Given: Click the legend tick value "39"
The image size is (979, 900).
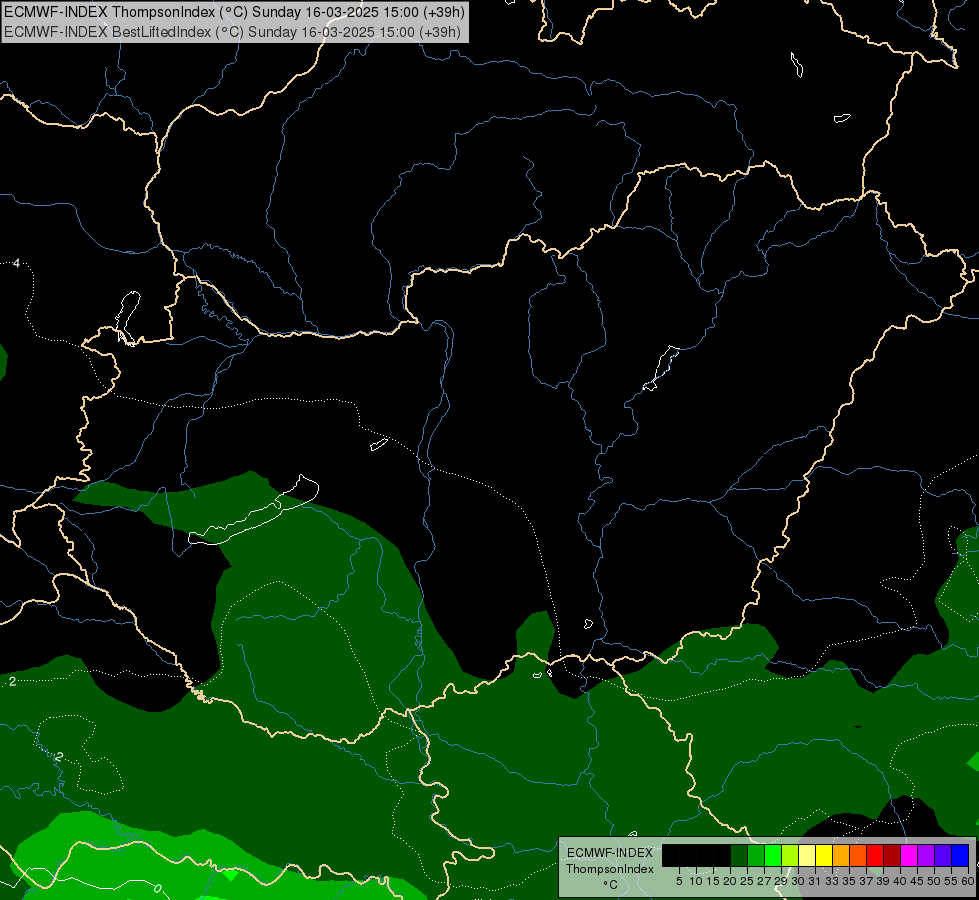Looking at the screenshot, I should point(883,881).
